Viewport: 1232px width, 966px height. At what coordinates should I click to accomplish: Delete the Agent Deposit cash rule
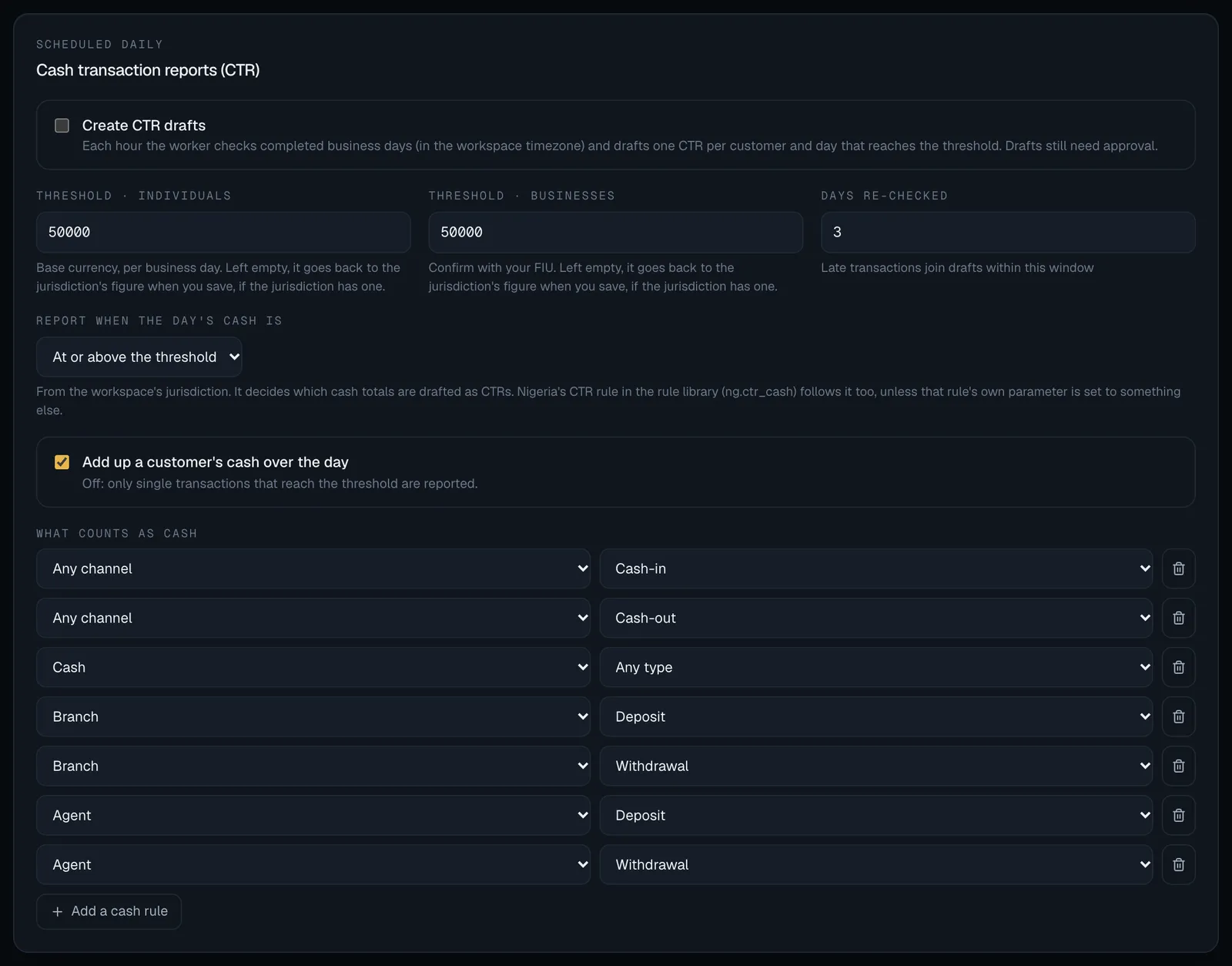tap(1178, 815)
